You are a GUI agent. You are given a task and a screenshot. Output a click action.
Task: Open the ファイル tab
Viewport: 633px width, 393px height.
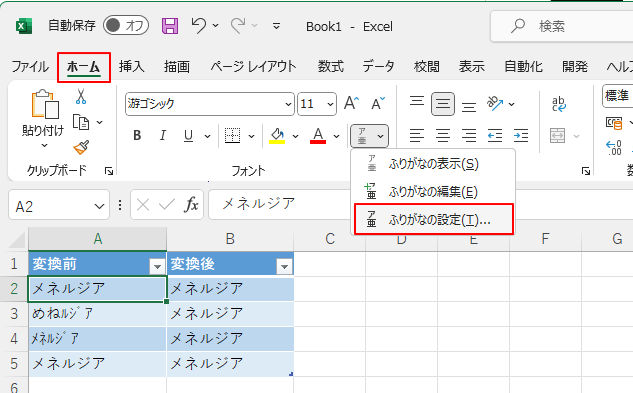click(x=30, y=67)
